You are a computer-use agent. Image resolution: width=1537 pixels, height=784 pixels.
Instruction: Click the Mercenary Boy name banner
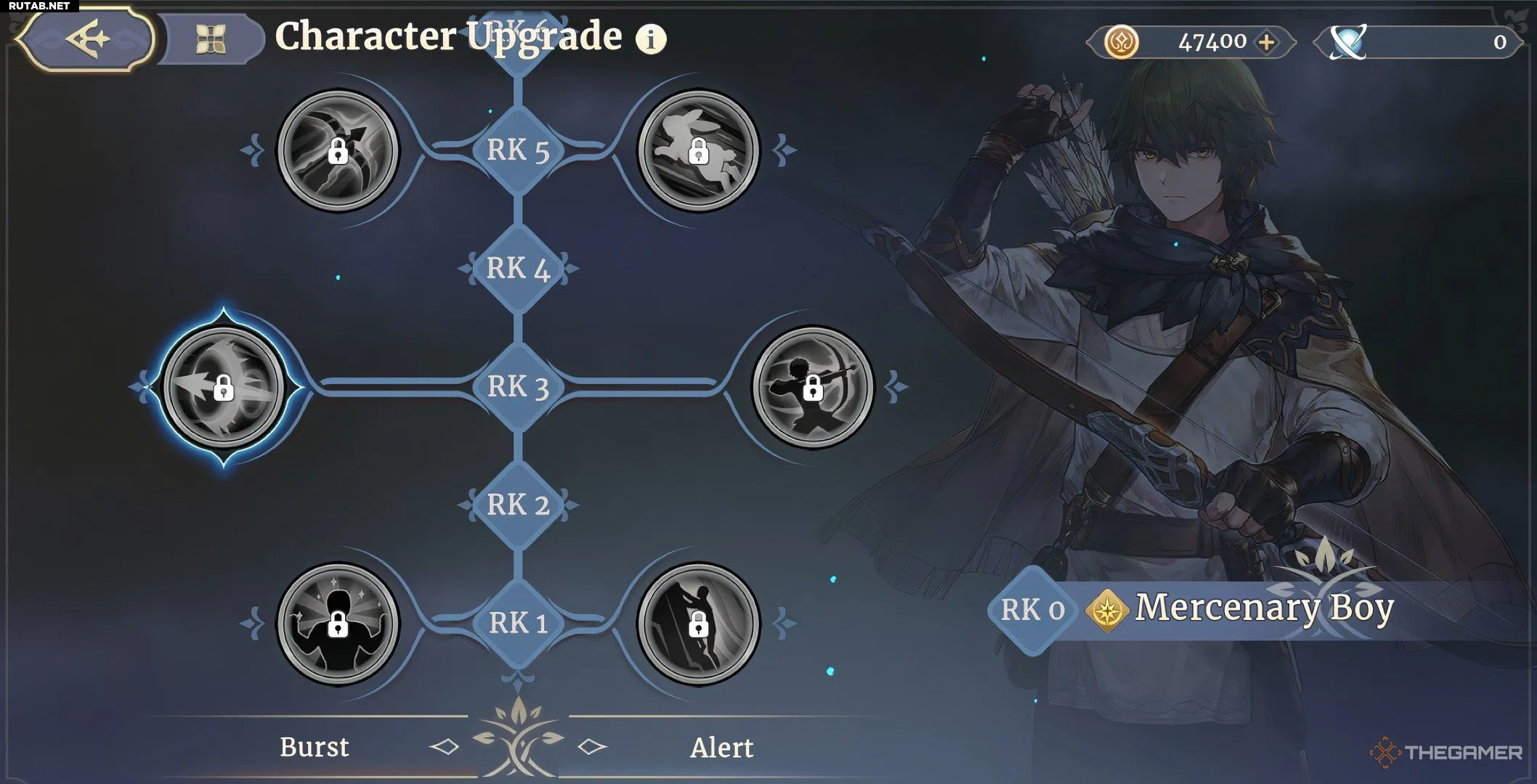[x=1264, y=609]
